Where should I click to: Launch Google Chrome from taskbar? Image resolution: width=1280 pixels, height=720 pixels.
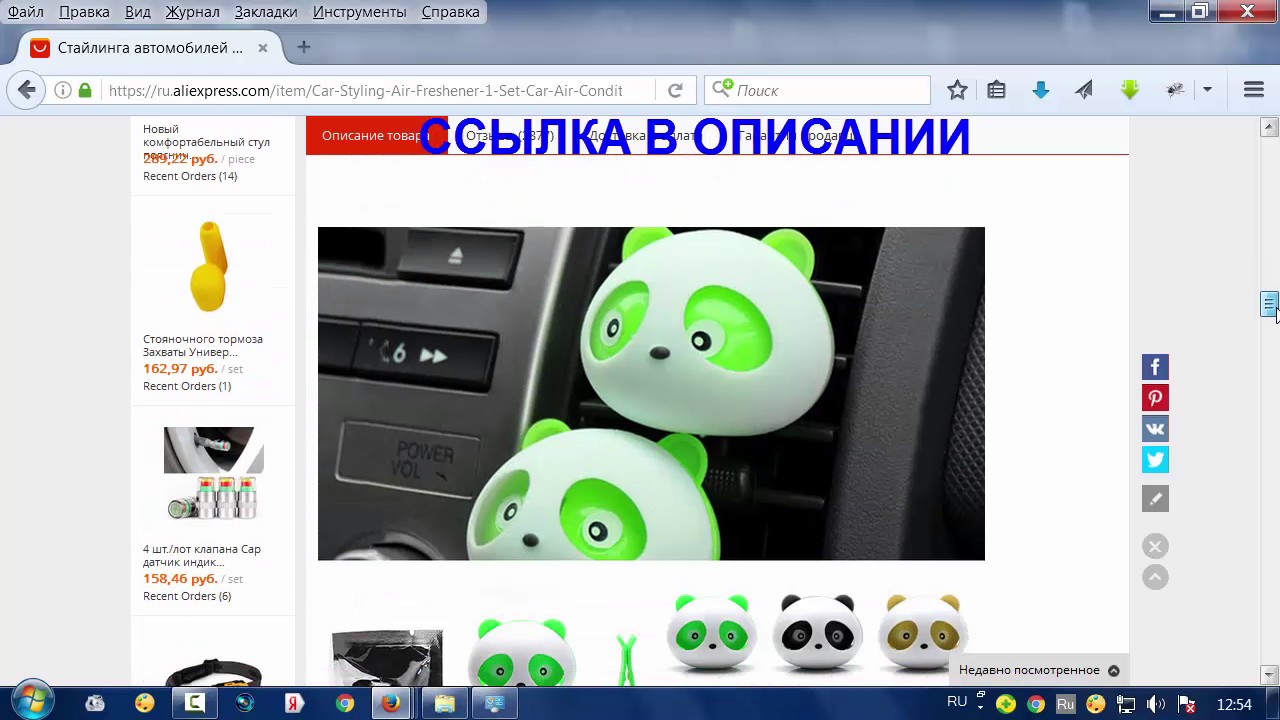point(345,704)
